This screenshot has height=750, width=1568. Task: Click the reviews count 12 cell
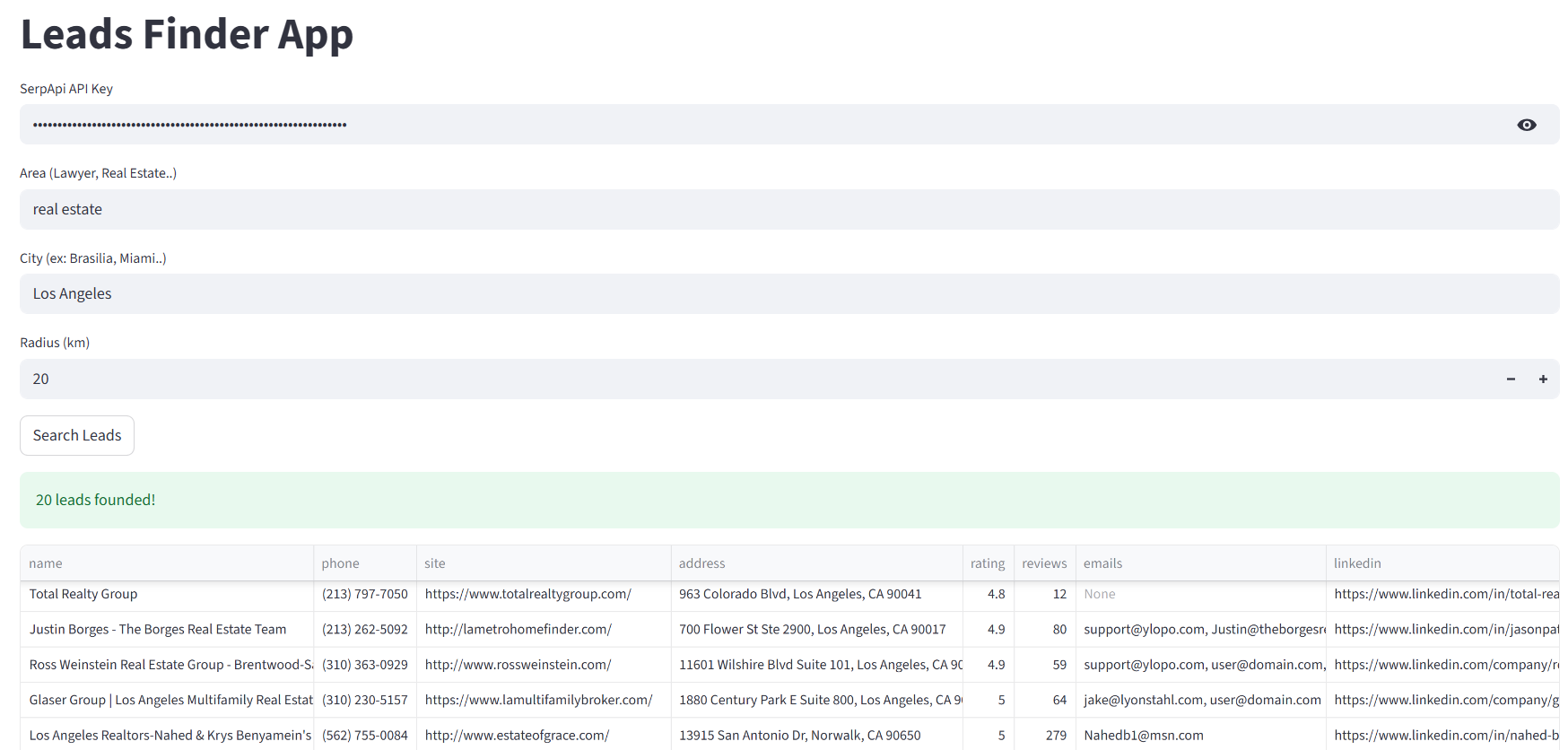(x=1044, y=595)
